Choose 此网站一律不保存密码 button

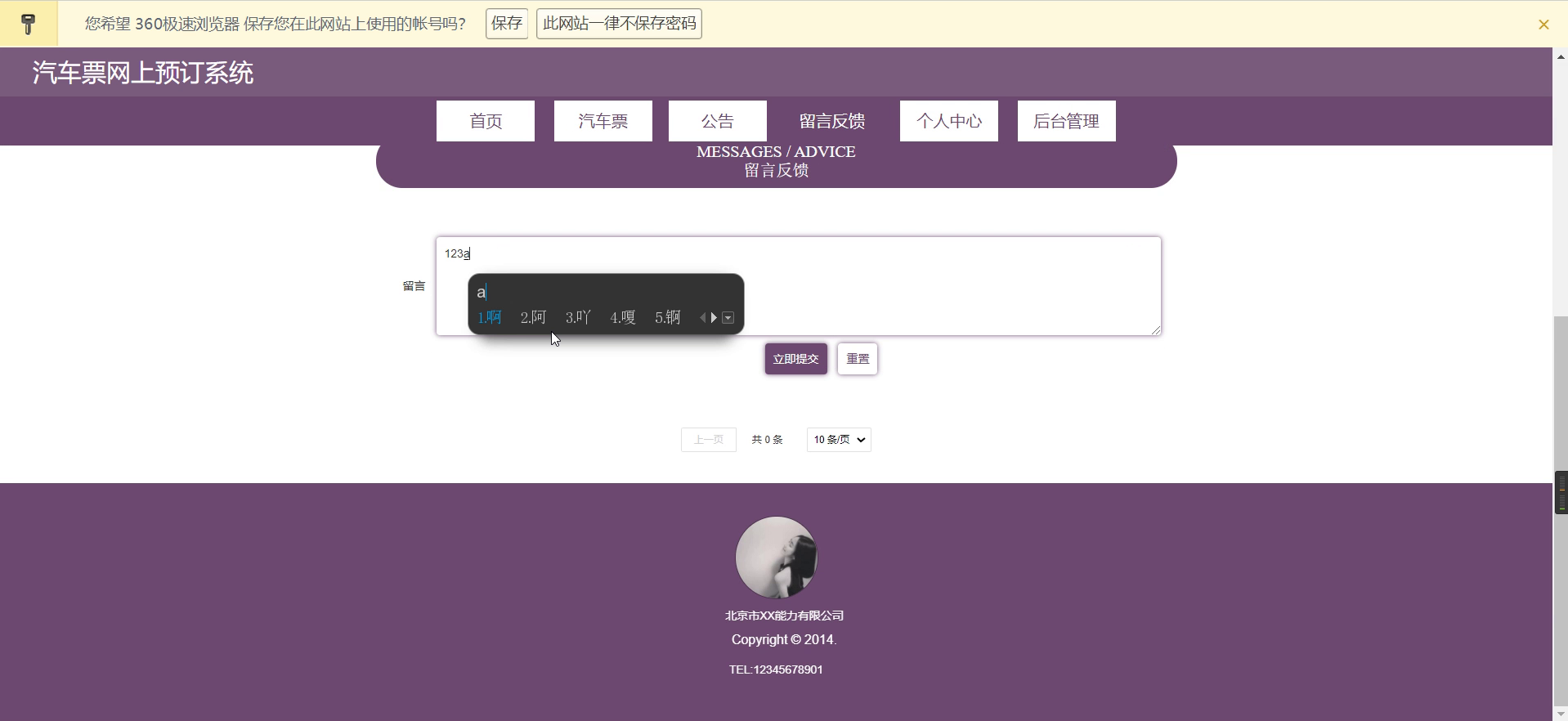[x=619, y=24]
